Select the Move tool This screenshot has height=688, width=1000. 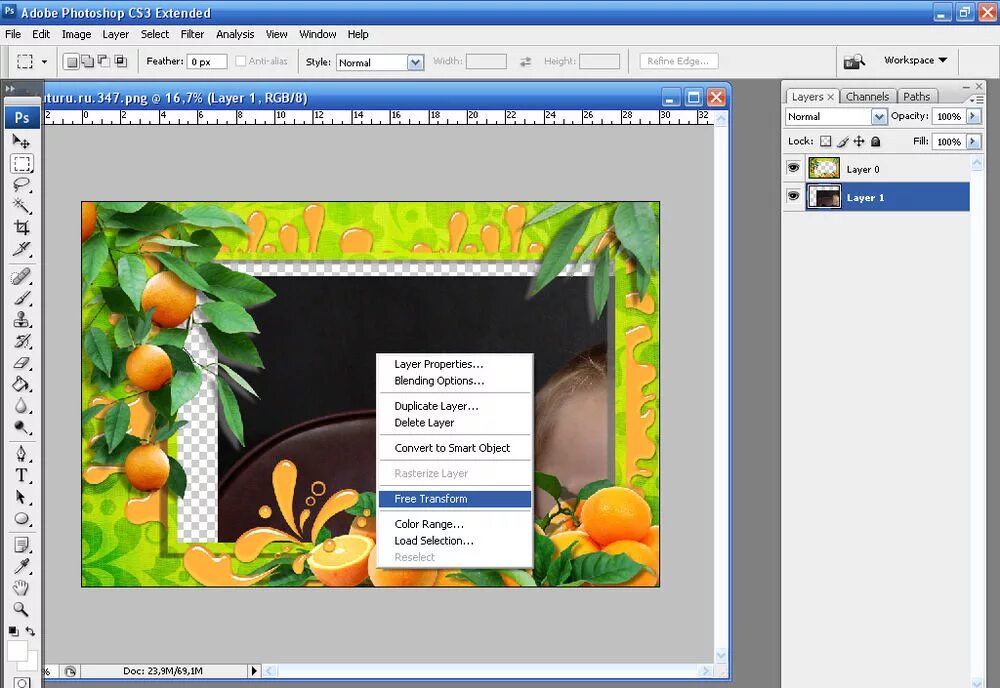[21, 141]
